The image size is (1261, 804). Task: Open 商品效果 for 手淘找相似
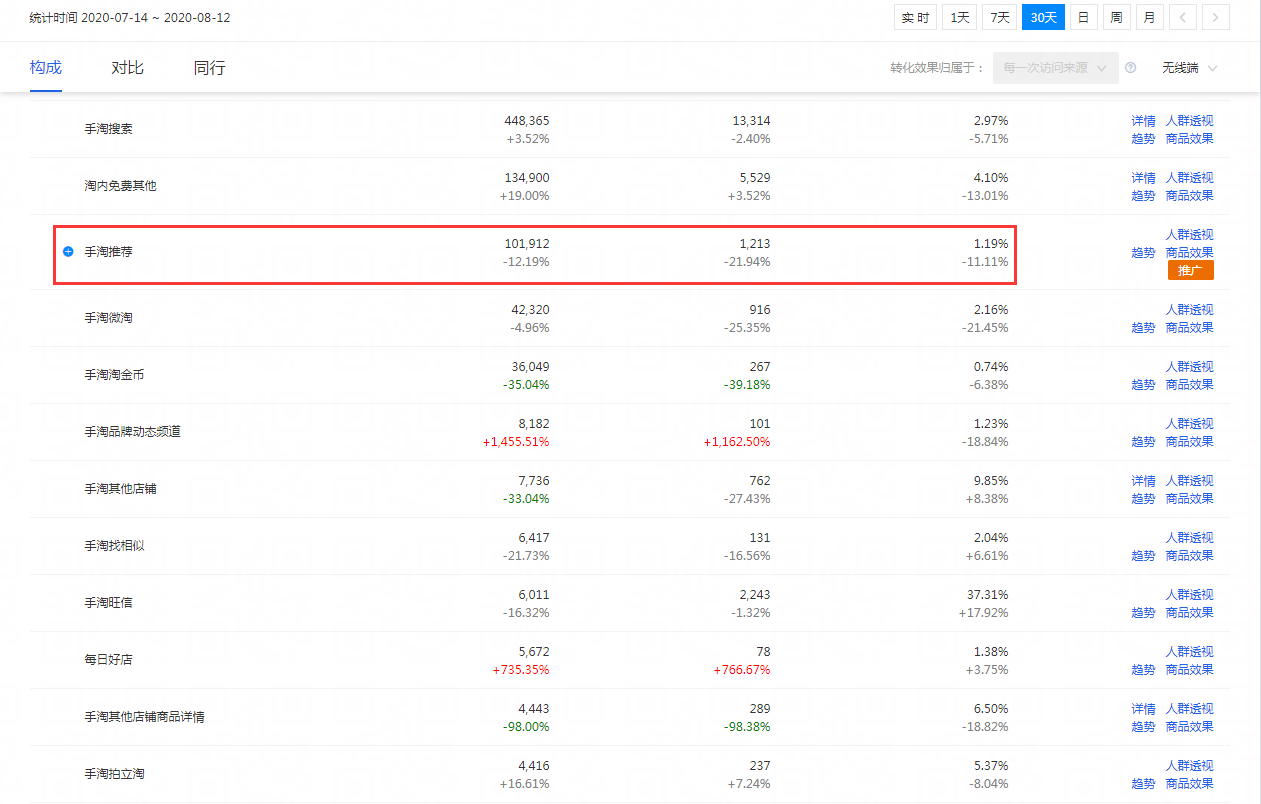(x=1189, y=556)
